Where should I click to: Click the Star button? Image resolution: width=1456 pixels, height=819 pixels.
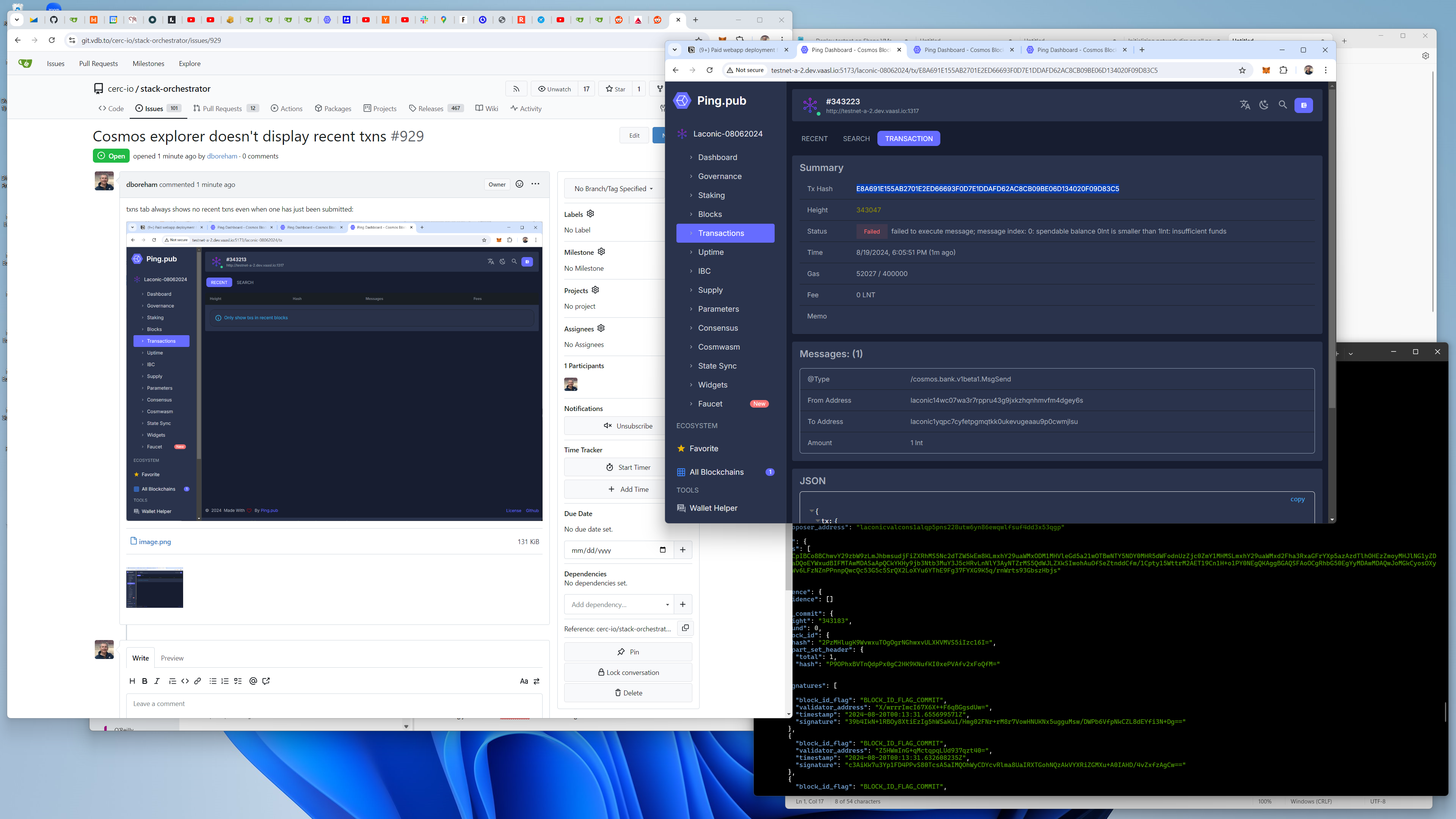click(x=615, y=89)
